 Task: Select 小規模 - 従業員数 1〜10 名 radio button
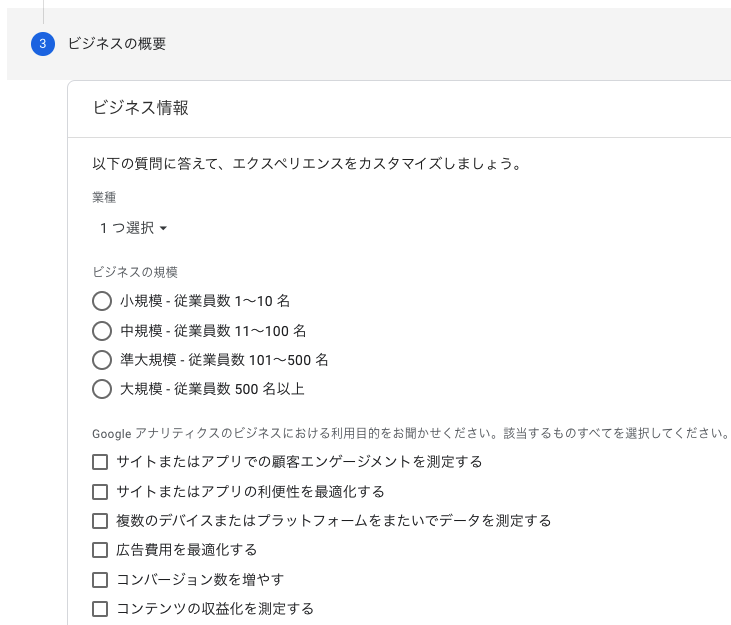102,301
